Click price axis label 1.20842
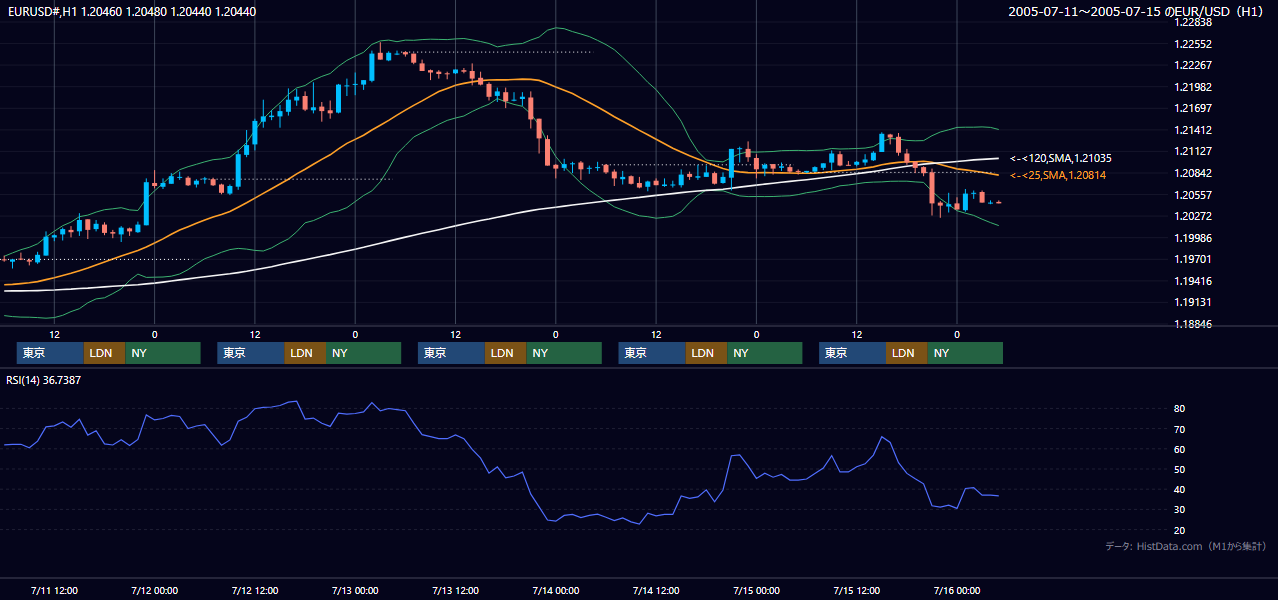This screenshot has height=600, width=1278. tap(1193, 173)
